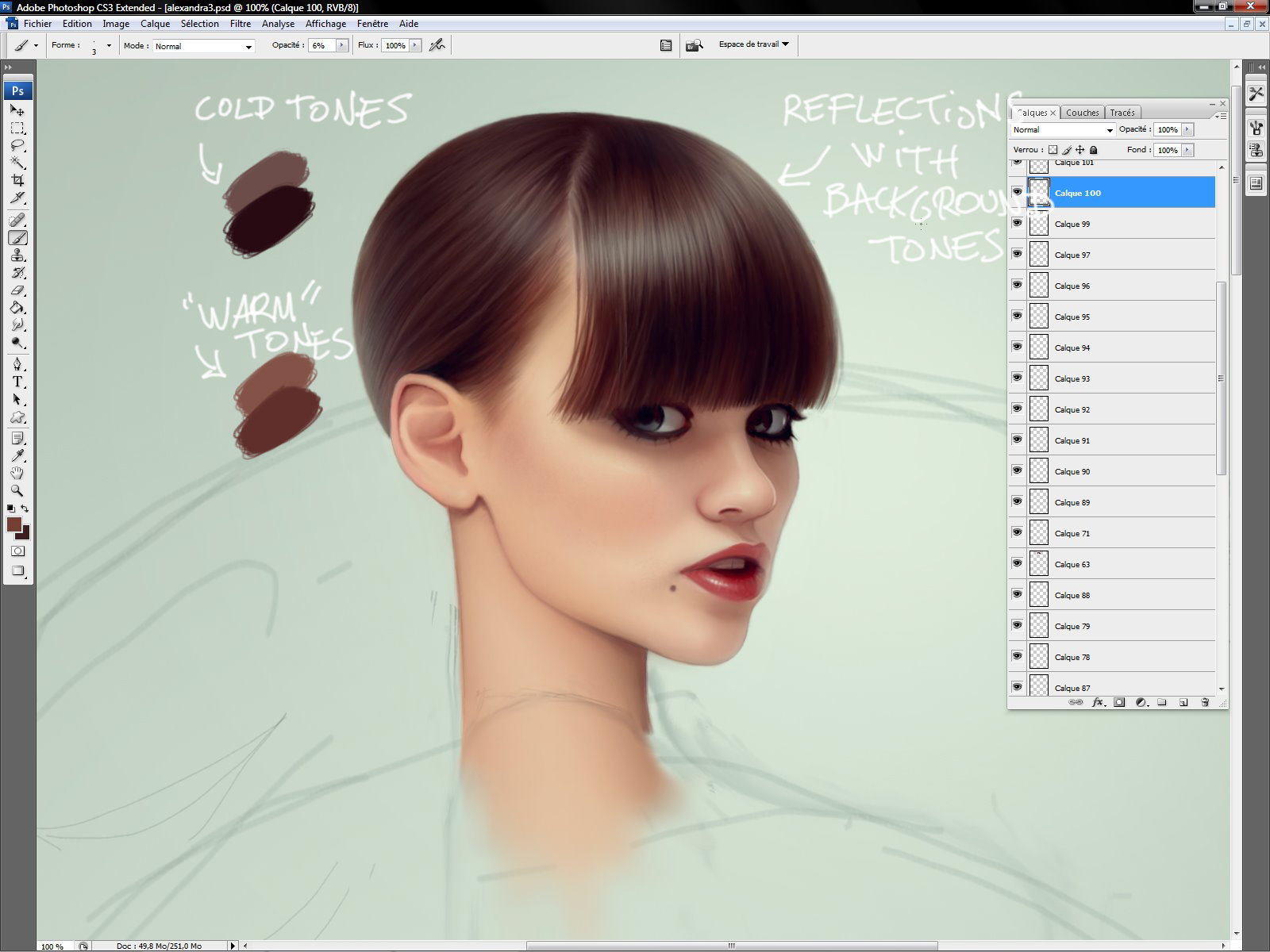Hide layer Calque 97
The height and width of the screenshot is (952, 1270).
1017,254
